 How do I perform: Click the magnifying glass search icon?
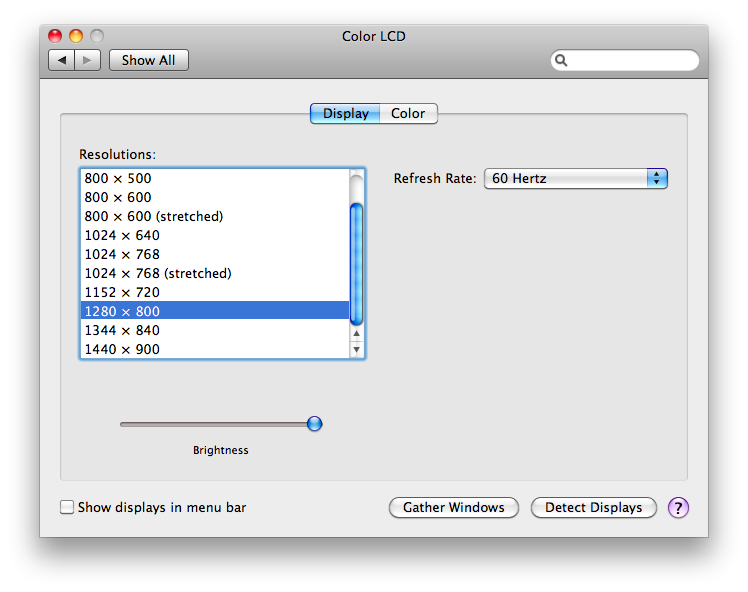[x=561, y=60]
